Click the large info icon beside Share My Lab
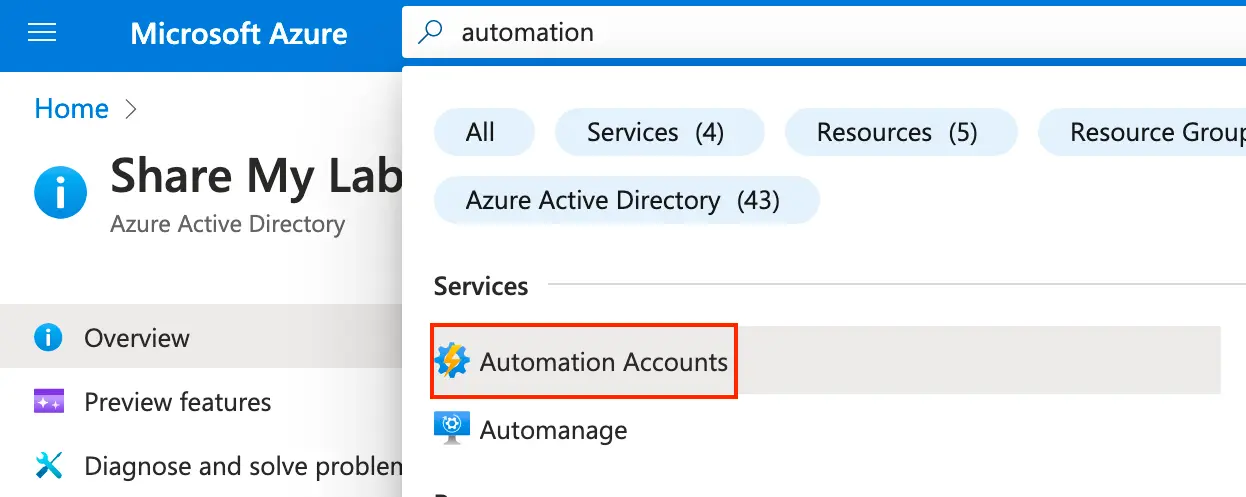 pyautogui.click(x=60, y=192)
